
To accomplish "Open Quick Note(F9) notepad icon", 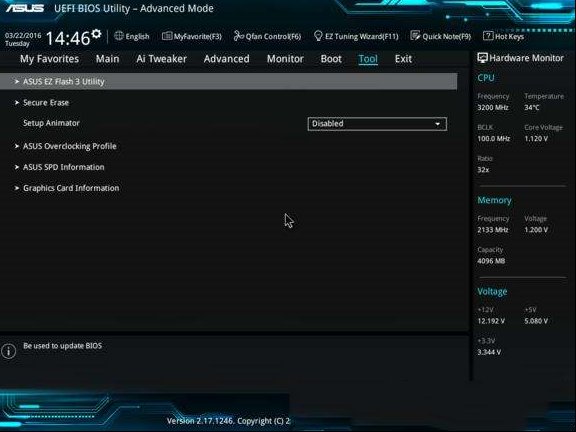I will (x=415, y=36).
